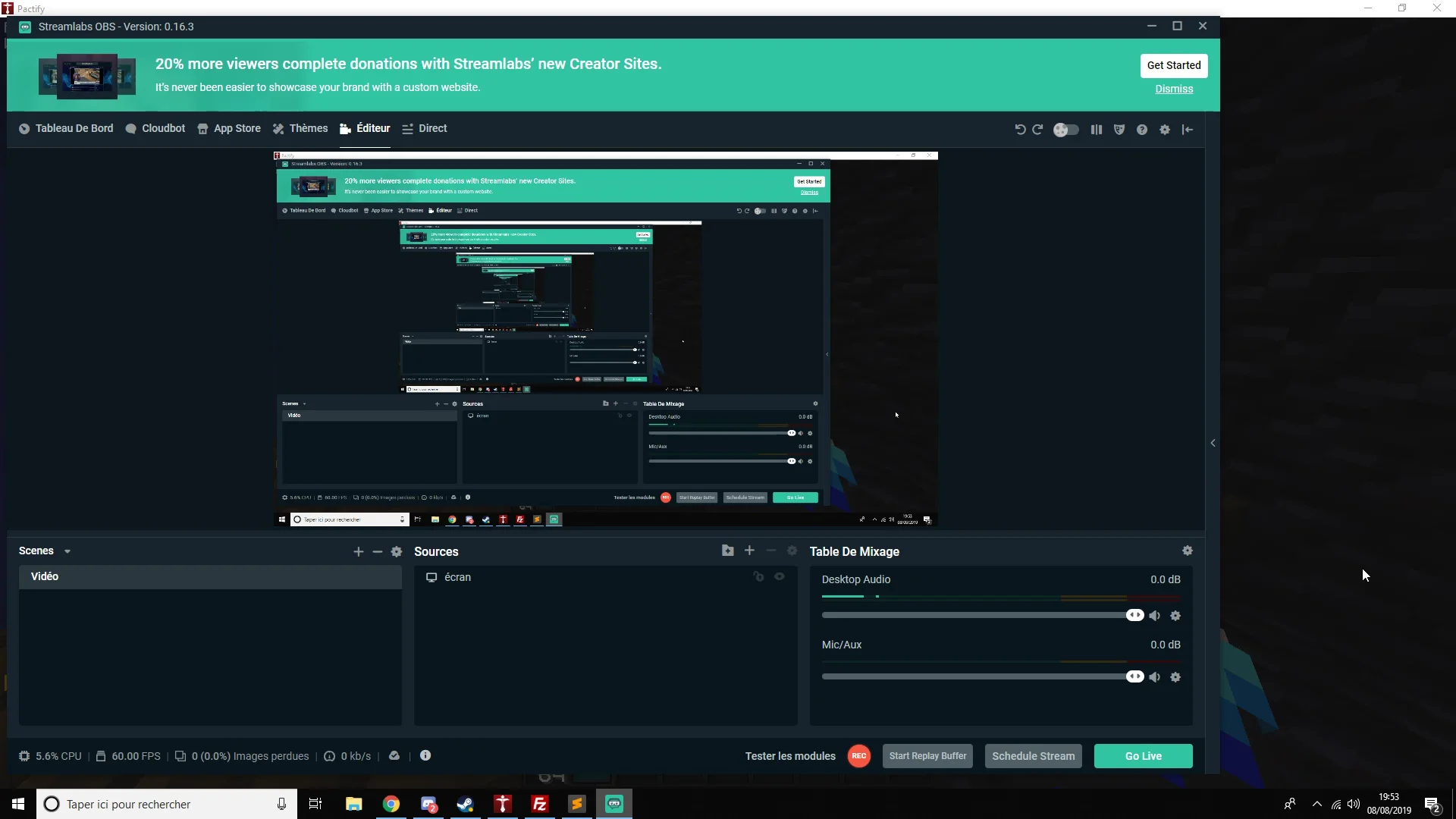1456x819 pixels.
Task: Click the CPU usage stat icon
Action: pyautogui.click(x=24, y=757)
